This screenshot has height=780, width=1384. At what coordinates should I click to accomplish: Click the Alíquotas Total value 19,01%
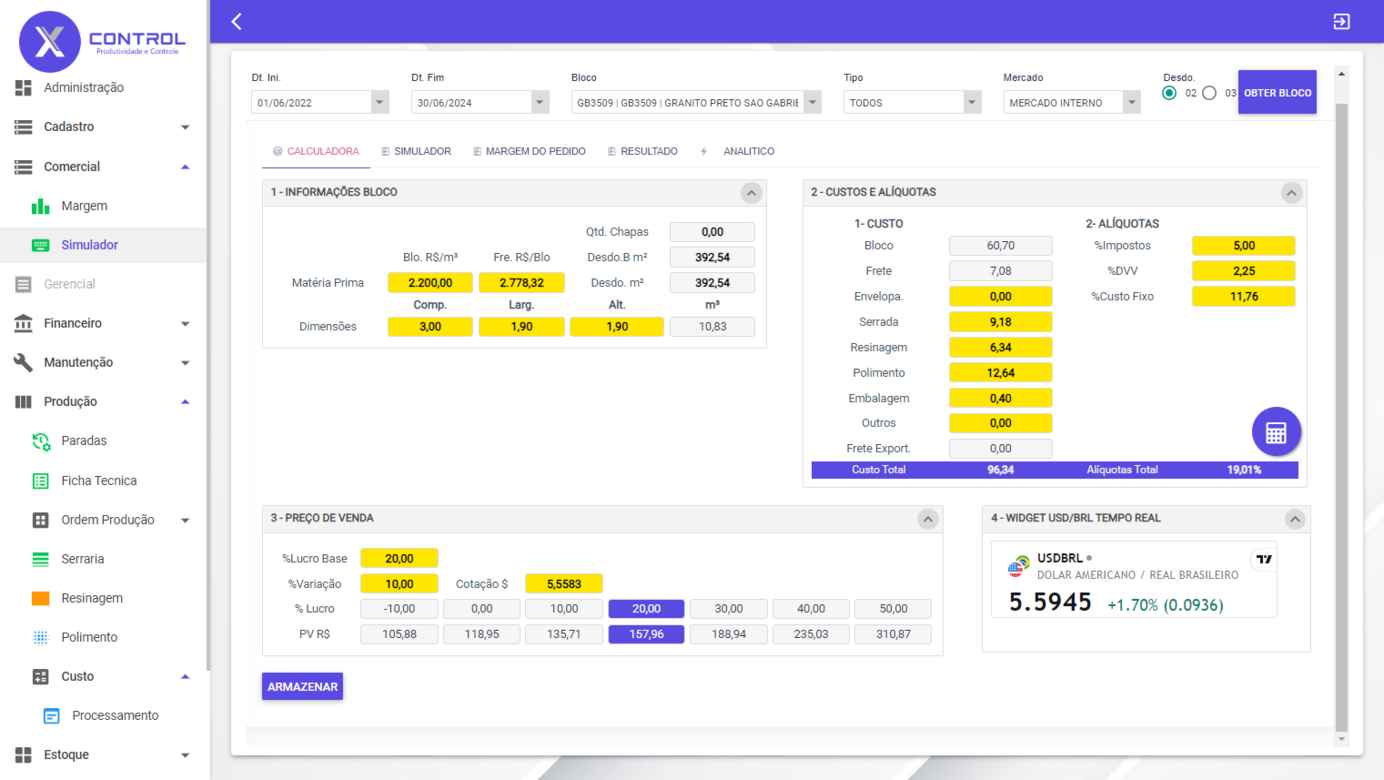(1244, 470)
